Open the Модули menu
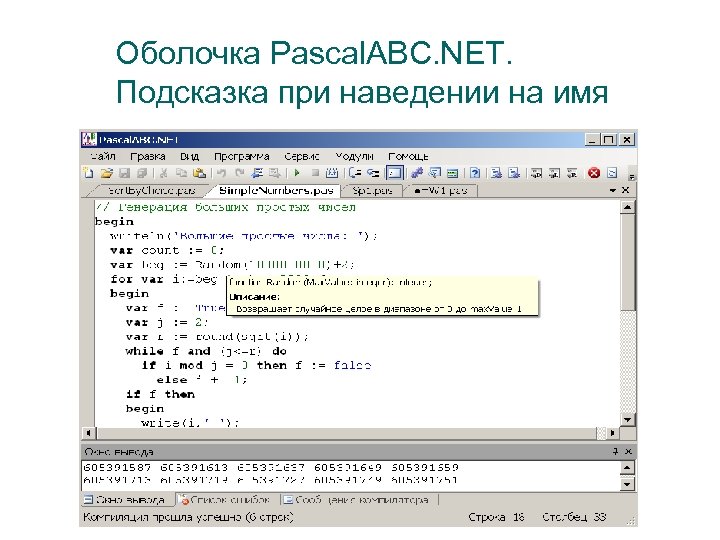This screenshot has height=540, width=720. click(x=354, y=157)
